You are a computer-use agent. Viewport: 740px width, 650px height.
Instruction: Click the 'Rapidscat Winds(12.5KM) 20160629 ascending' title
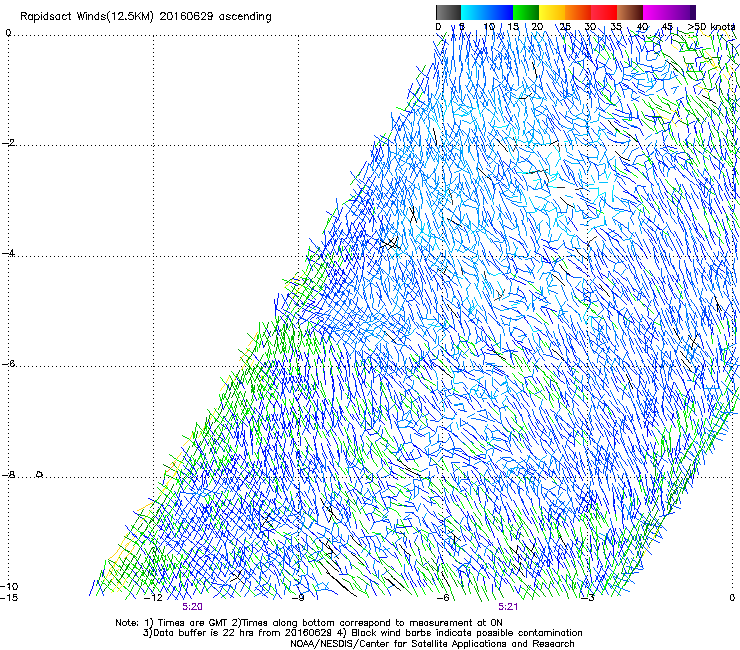tap(146, 17)
